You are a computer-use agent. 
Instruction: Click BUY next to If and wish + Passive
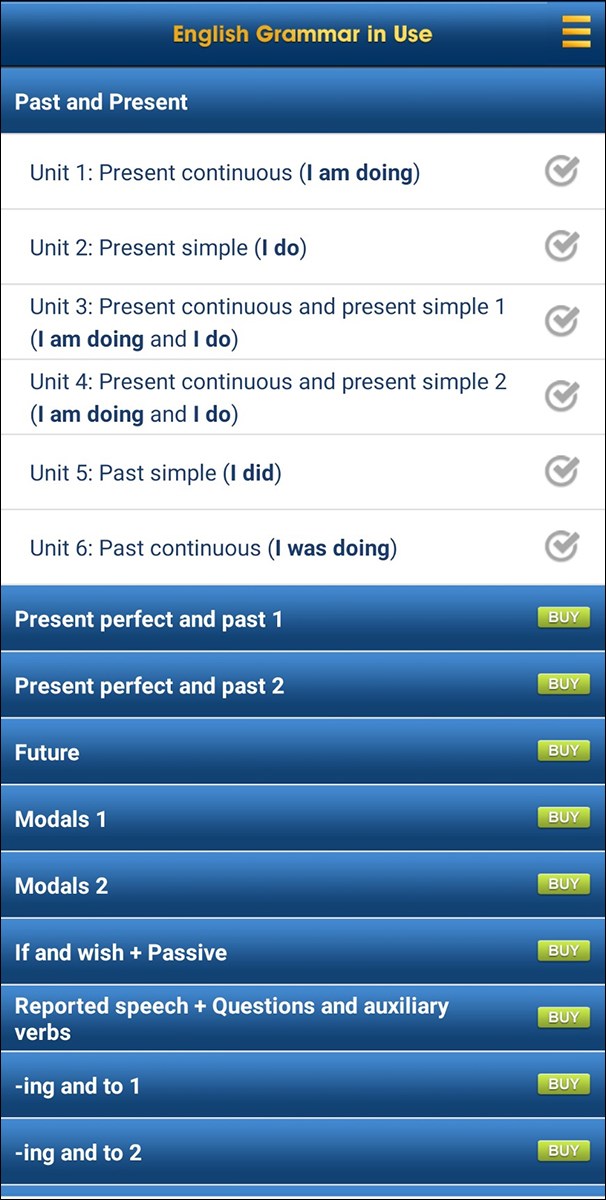tap(563, 950)
